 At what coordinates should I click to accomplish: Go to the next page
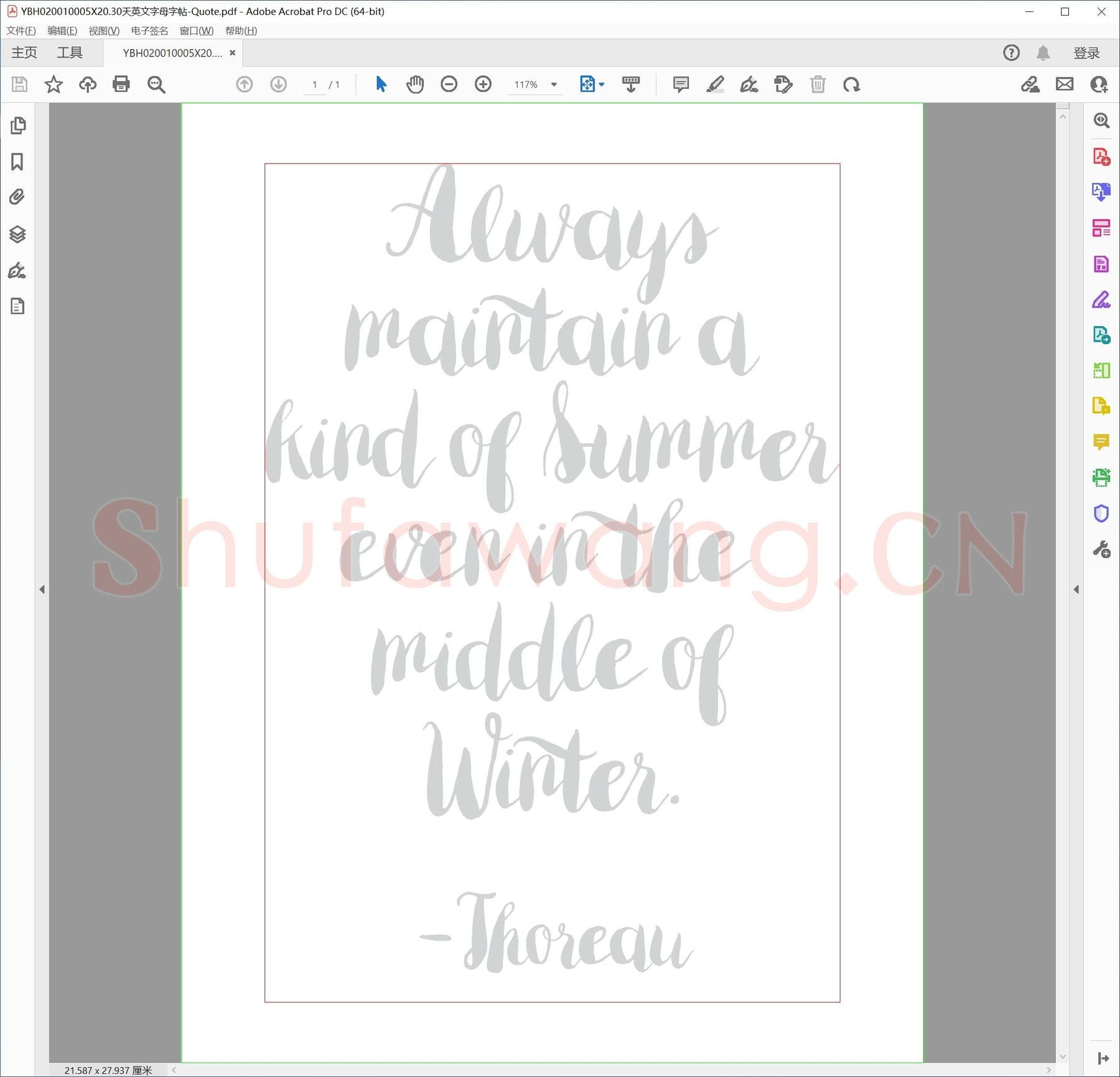pos(278,84)
